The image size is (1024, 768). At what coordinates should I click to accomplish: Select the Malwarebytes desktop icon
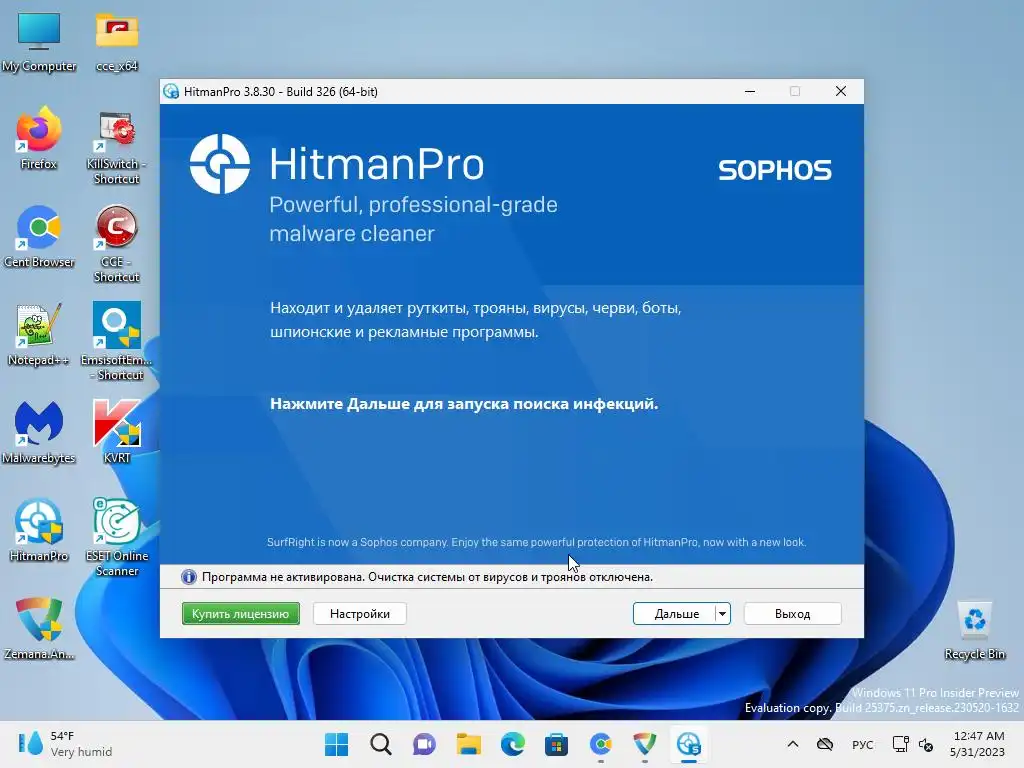[39, 432]
